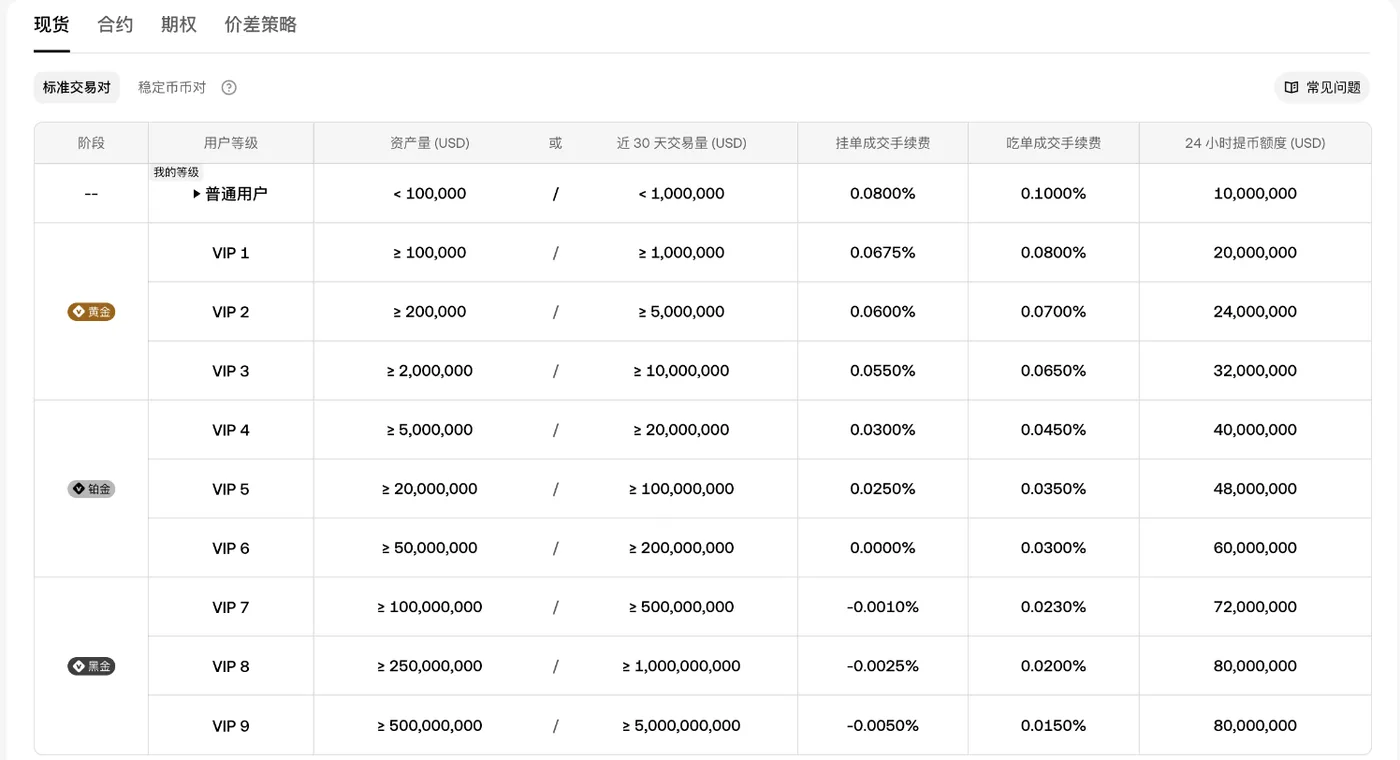
Task: Select the VIP 9 level cell
Action: pos(231,726)
